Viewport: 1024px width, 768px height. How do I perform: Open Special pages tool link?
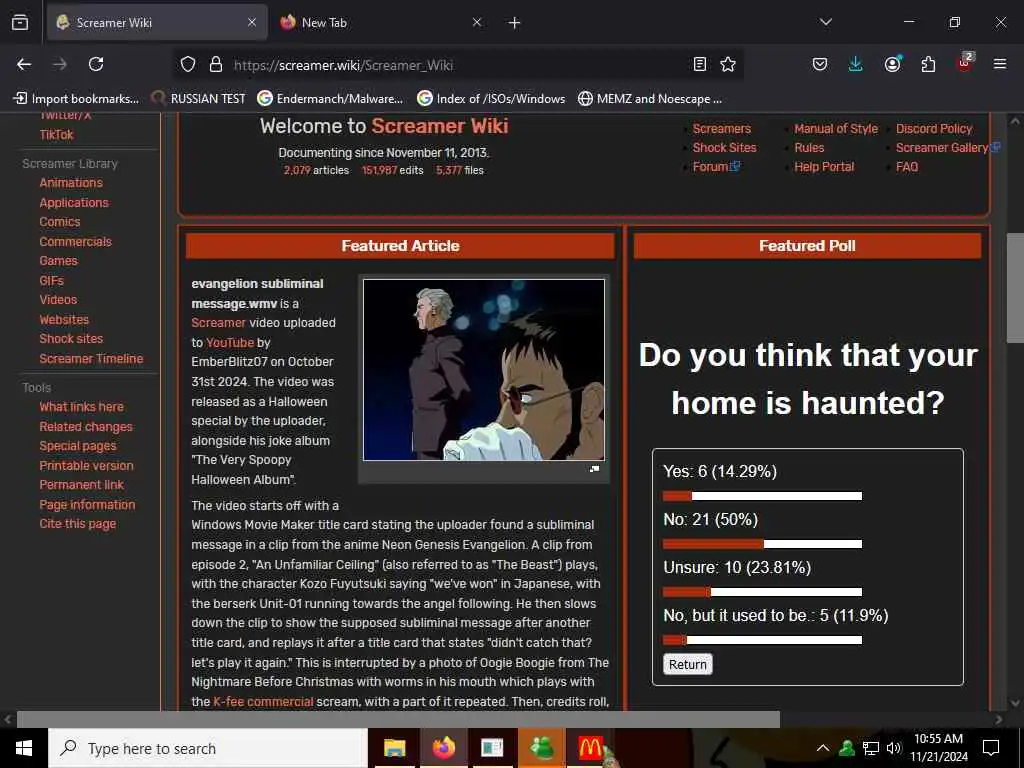(x=77, y=446)
